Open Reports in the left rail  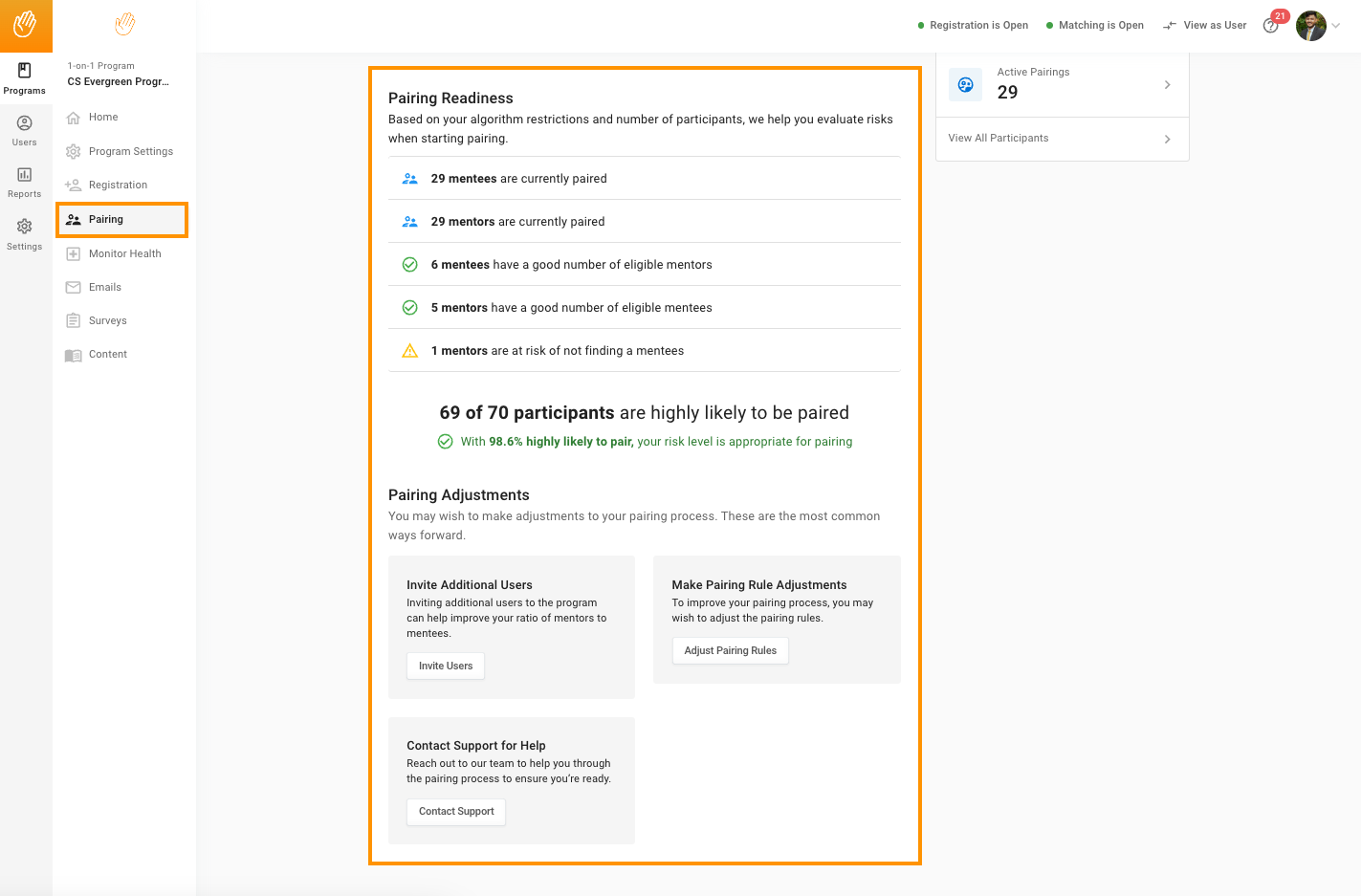(x=25, y=183)
